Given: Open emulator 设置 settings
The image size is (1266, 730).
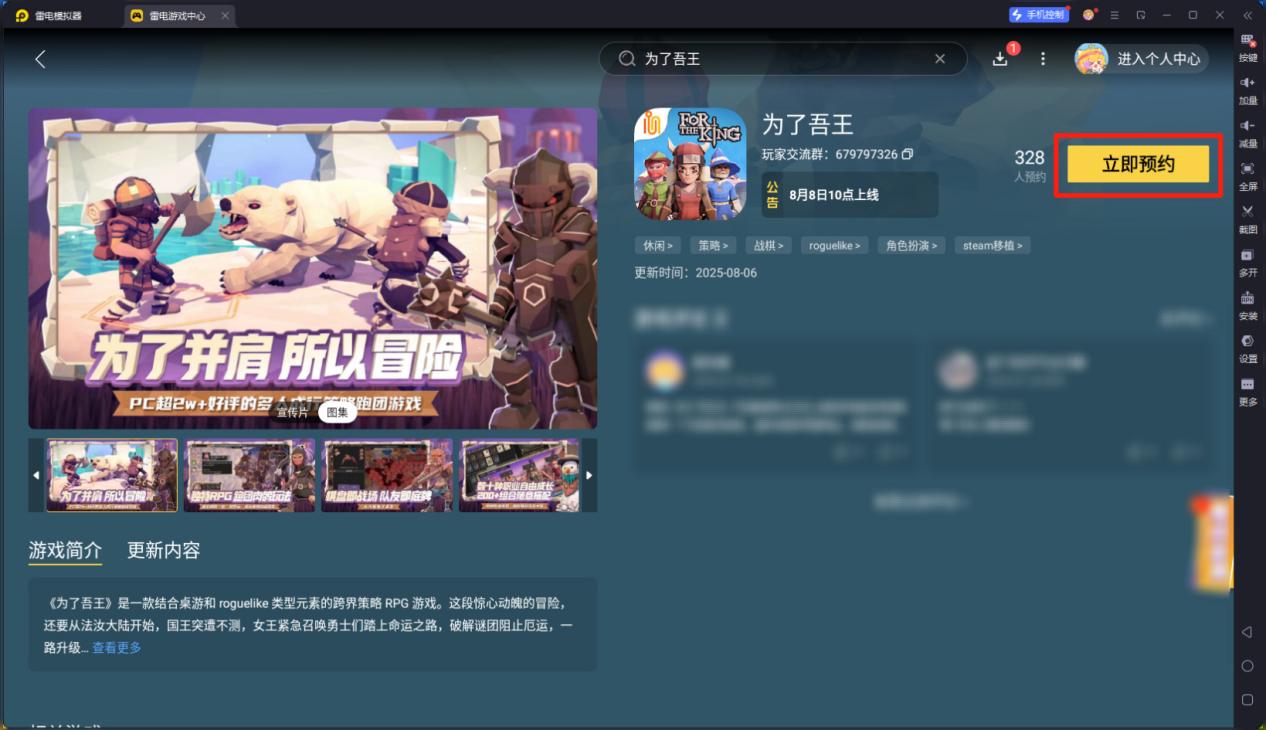Looking at the screenshot, I should click(x=1247, y=348).
